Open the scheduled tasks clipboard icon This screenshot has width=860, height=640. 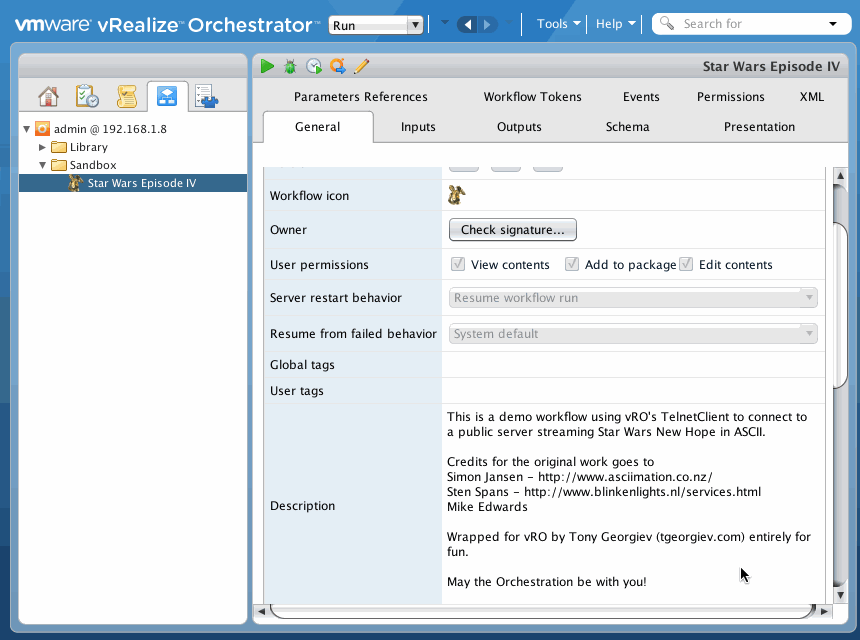point(87,97)
